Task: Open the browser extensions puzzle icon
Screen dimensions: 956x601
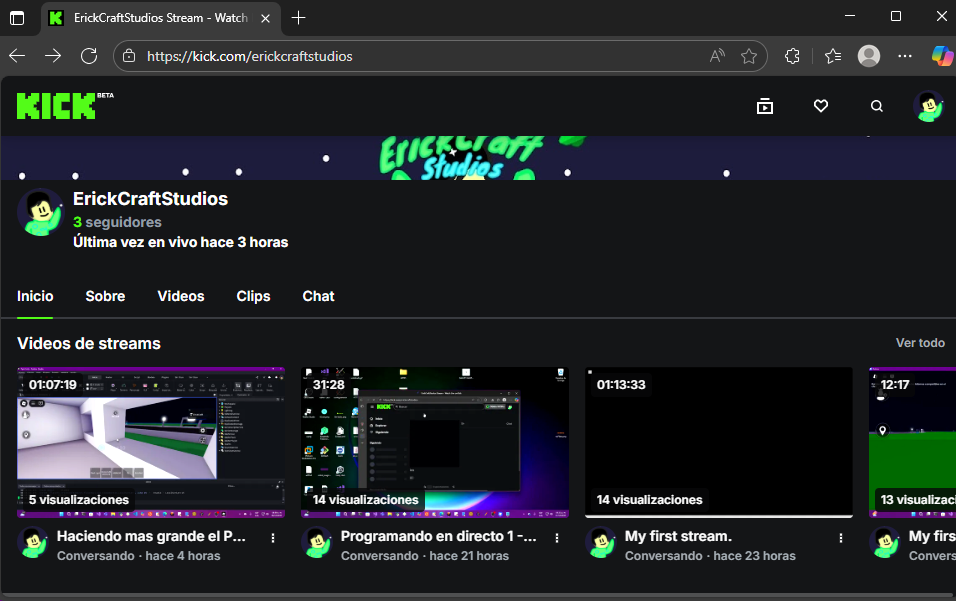Action: point(793,56)
